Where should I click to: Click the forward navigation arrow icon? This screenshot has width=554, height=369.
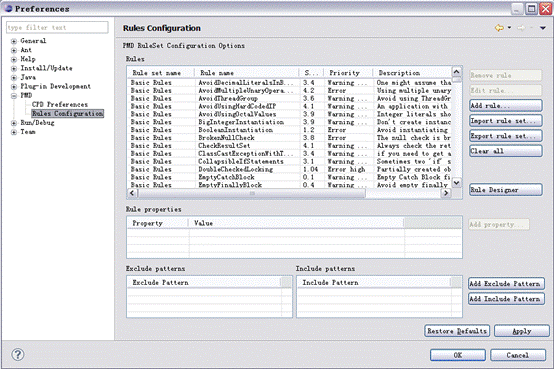(x=521, y=28)
